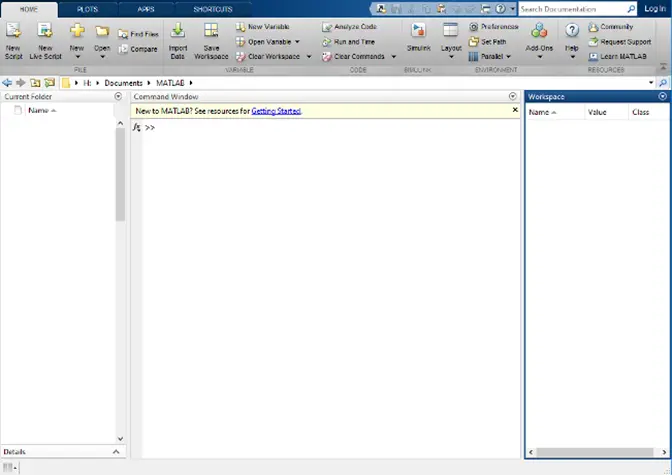This screenshot has width=672, height=475.
Task: Launch Simulink
Action: click(x=418, y=38)
